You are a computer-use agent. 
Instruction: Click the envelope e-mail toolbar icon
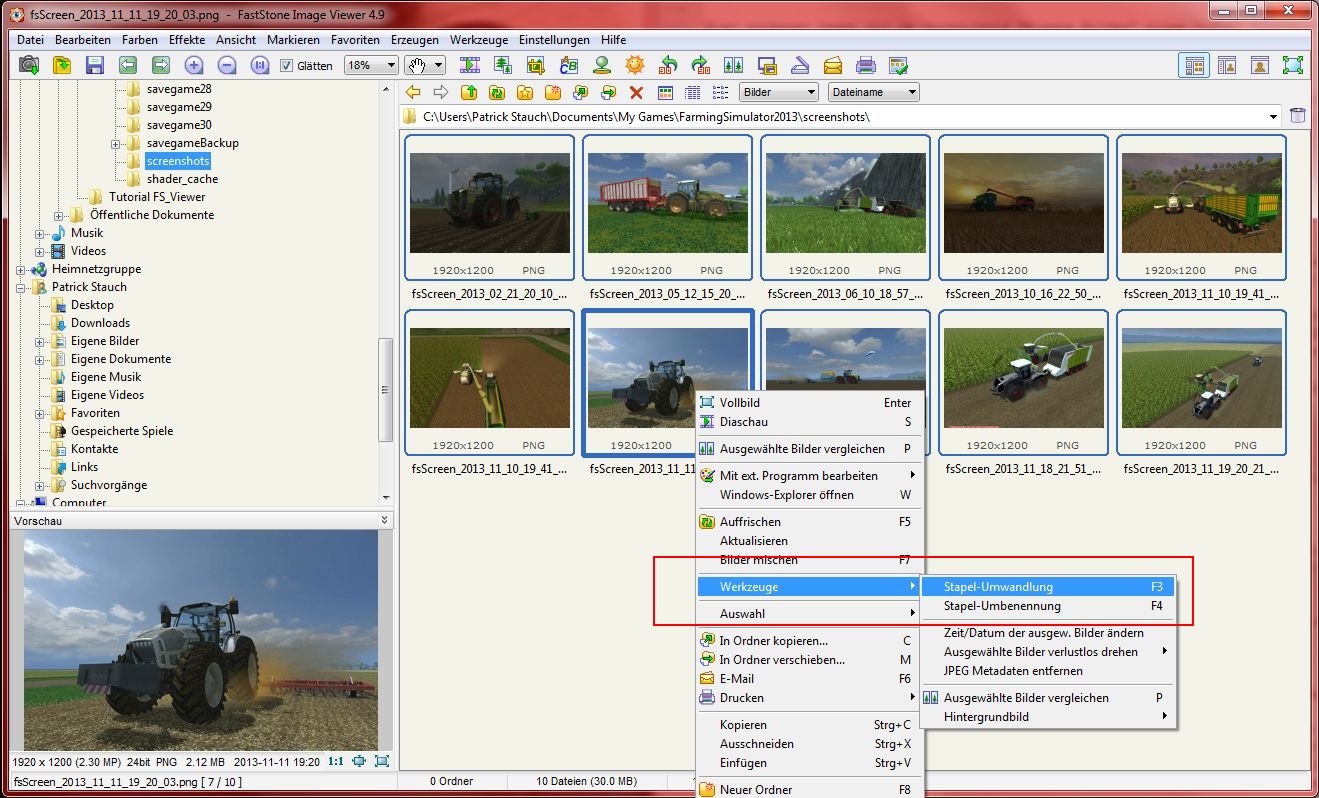point(833,65)
